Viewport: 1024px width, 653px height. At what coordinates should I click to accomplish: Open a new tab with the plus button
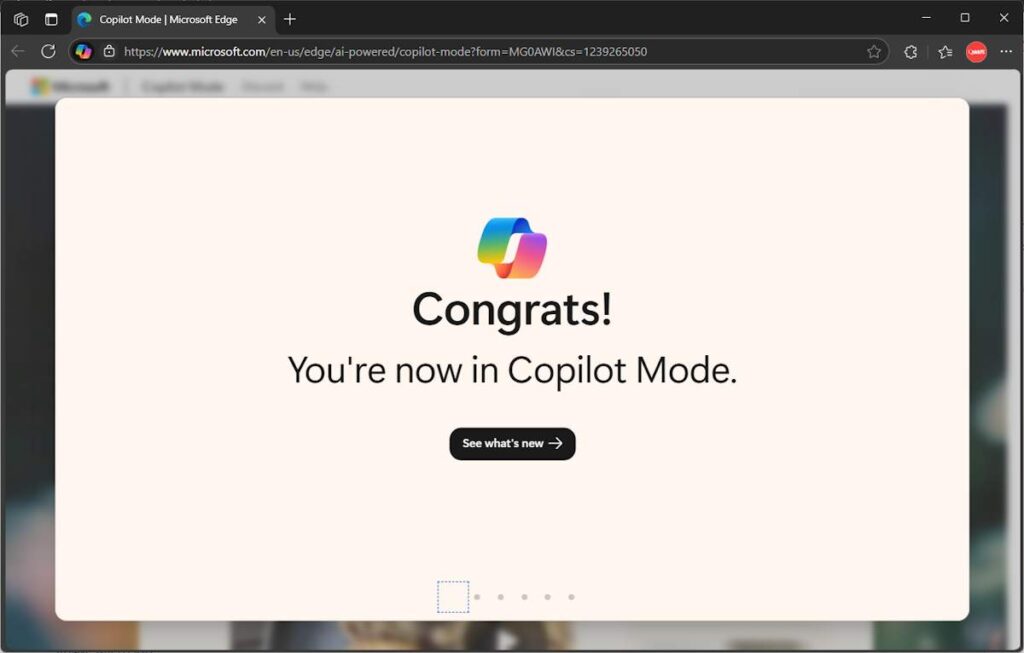tap(290, 19)
